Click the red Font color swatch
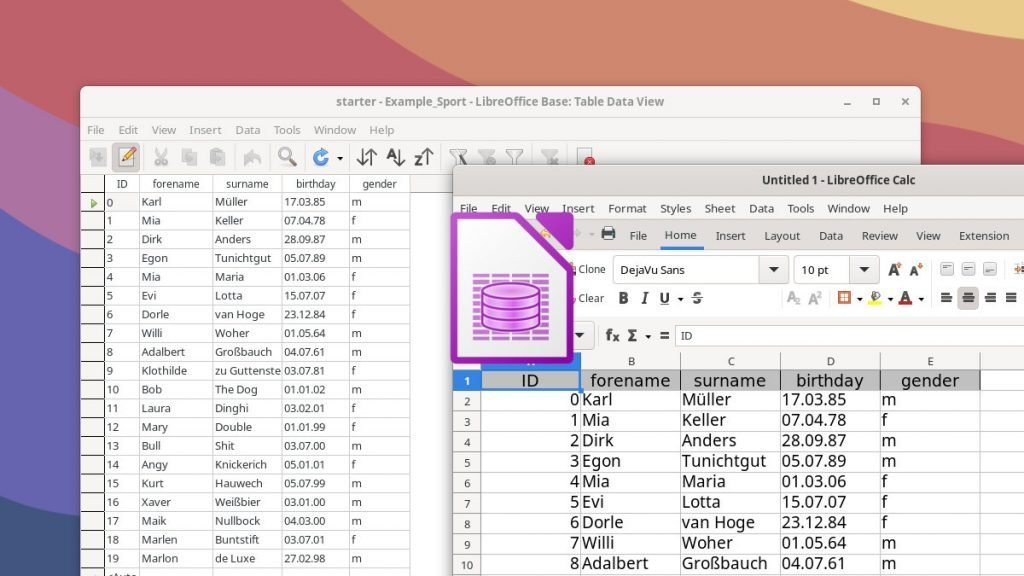This screenshot has height=576, width=1024. tap(905, 298)
